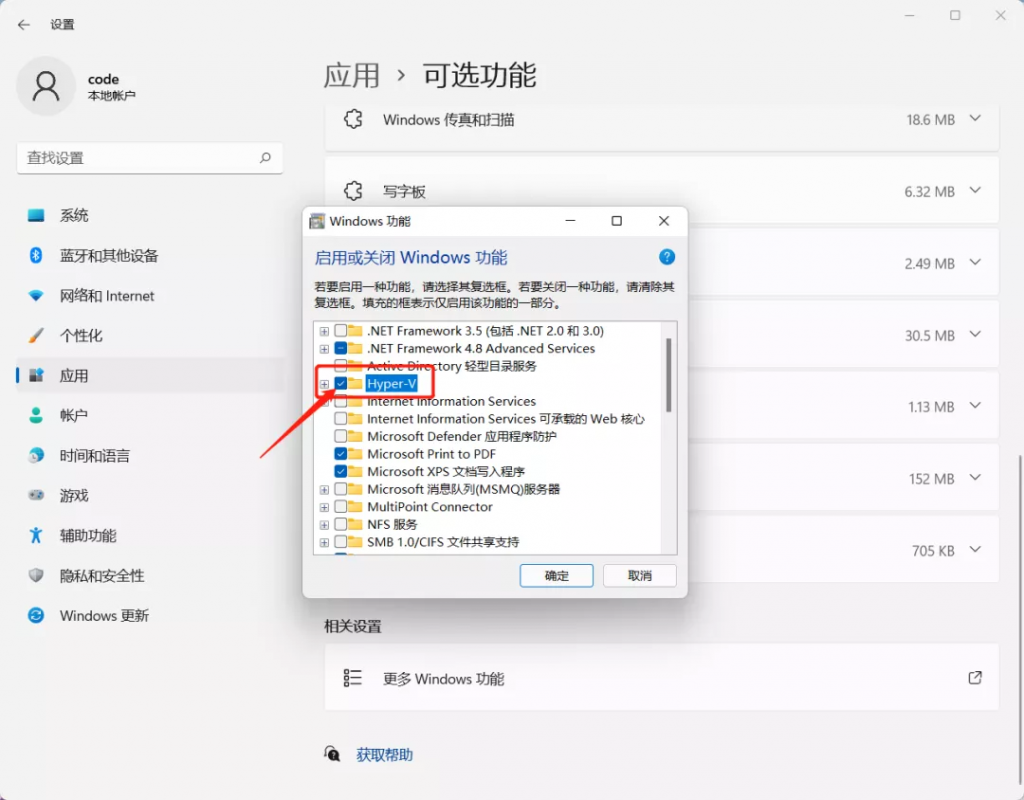The height and width of the screenshot is (800, 1024).
Task: Expand .NET Framework 4.8 Advanced Services node
Action: coord(324,349)
